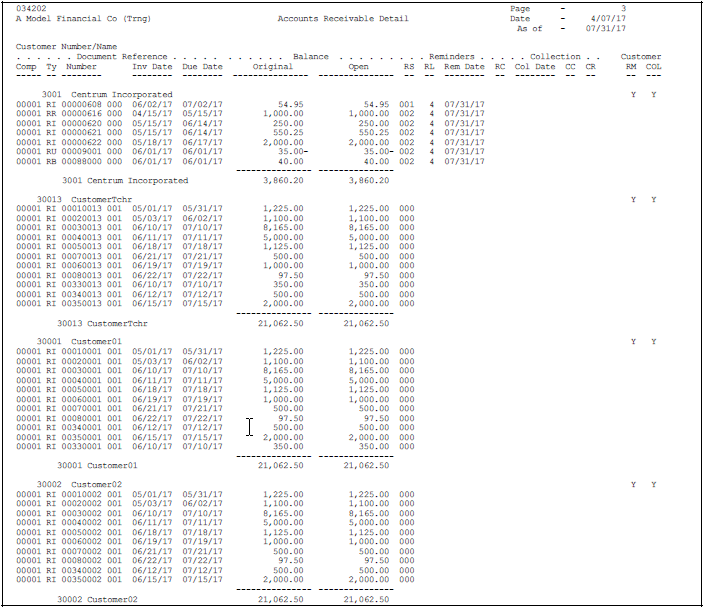
Task: Select original amount 550.25
Action: 288,133
